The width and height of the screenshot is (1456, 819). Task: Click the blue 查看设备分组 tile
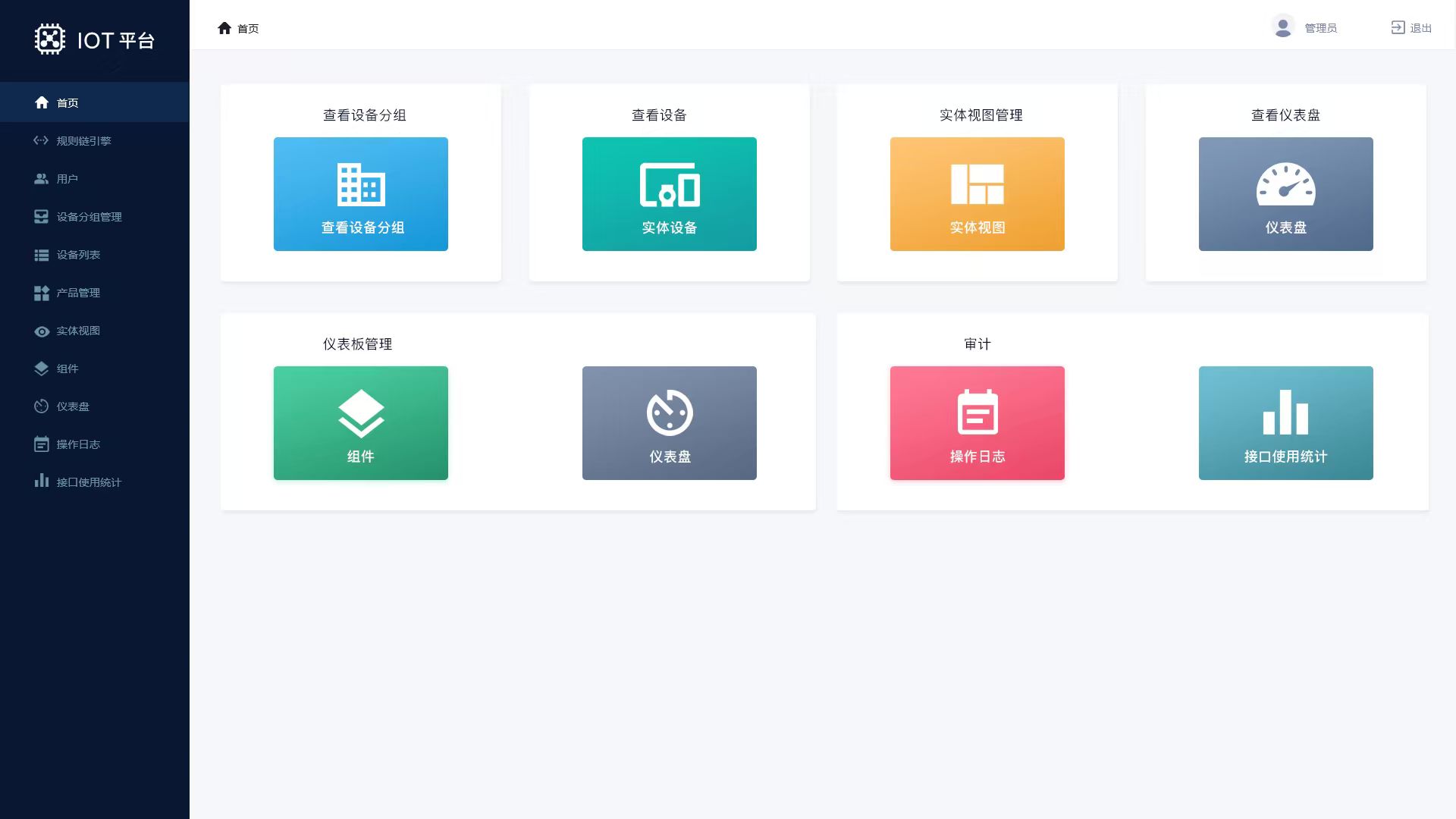coord(360,194)
